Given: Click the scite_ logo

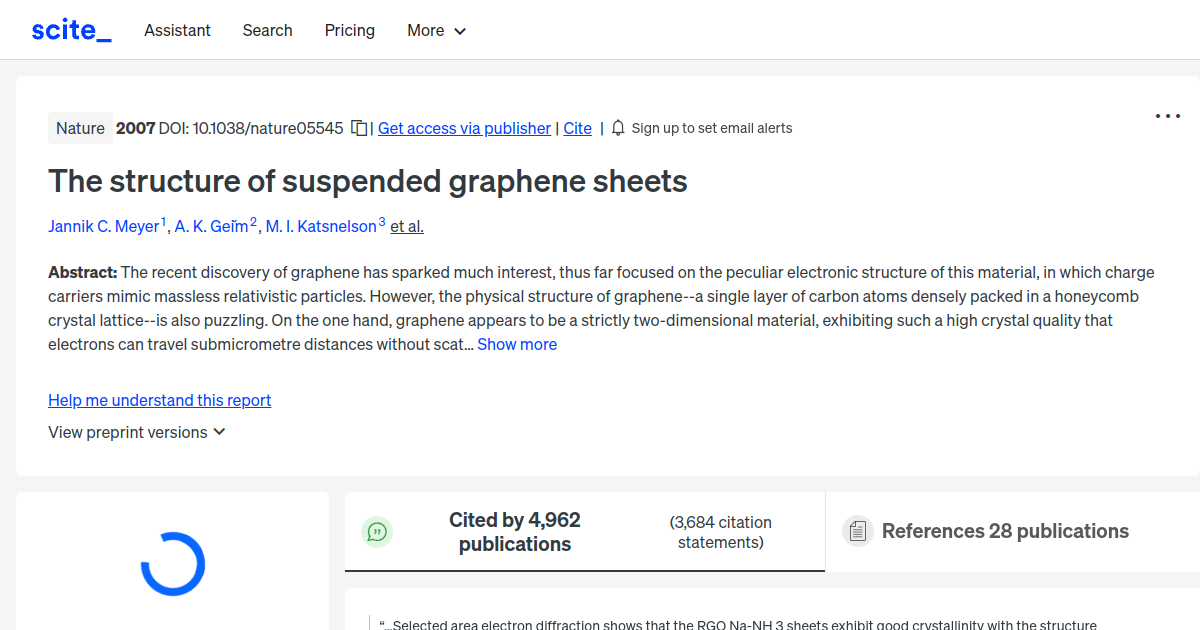Looking at the screenshot, I should pos(70,29).
